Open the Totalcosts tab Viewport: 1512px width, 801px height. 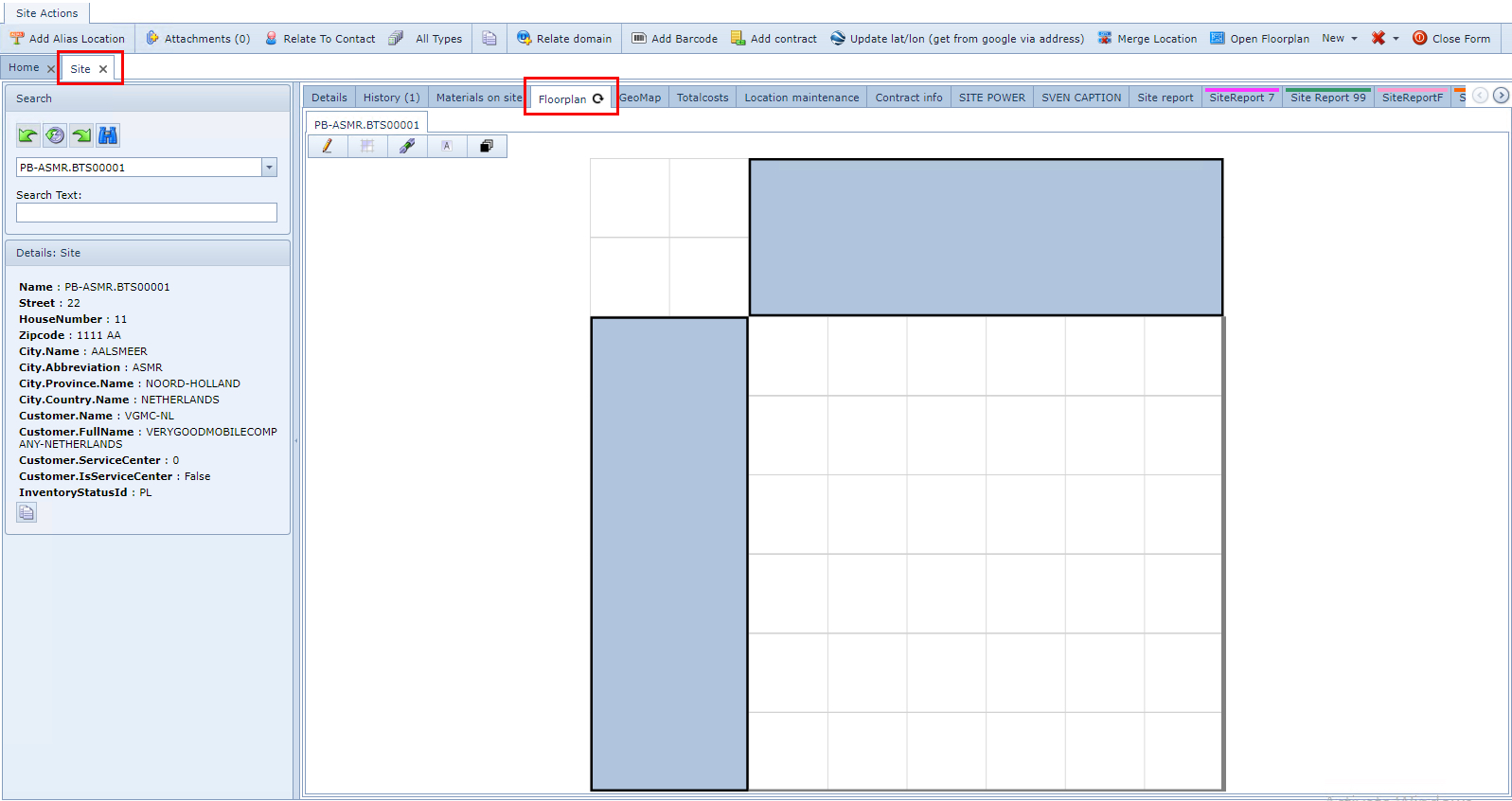(x=703, y=98)
